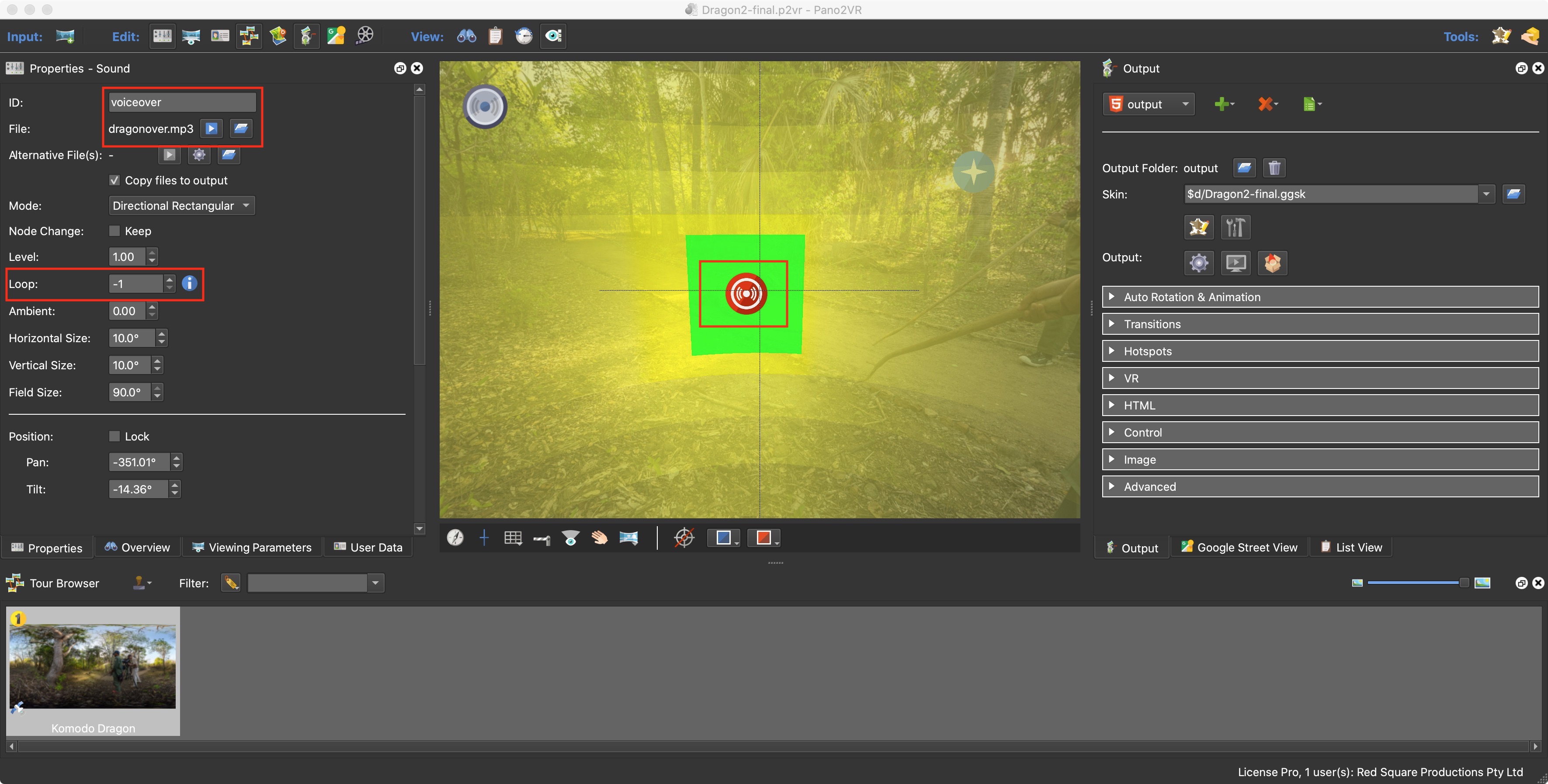
Task: Open Tour Map icon in Edit toolbar
Action: pyautogui.click(x=278, y=36)
